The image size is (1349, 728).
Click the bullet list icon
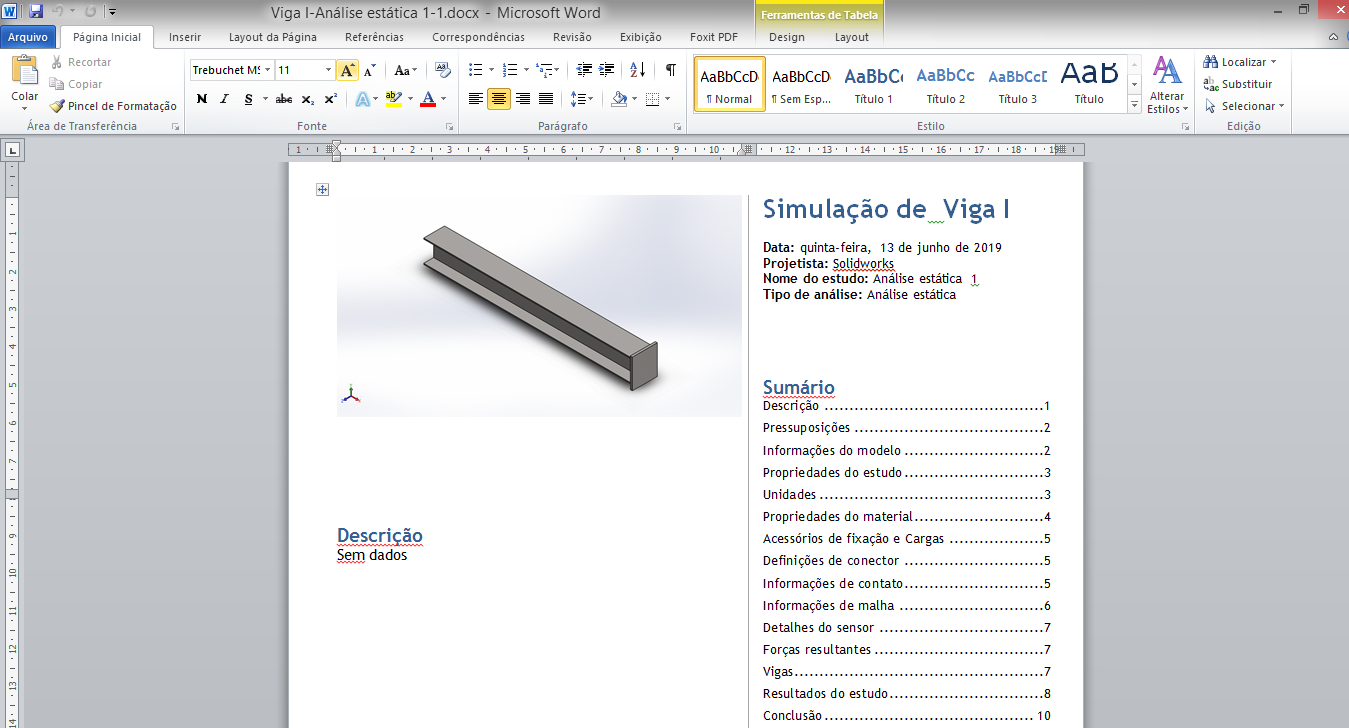(x=475, y=70)
